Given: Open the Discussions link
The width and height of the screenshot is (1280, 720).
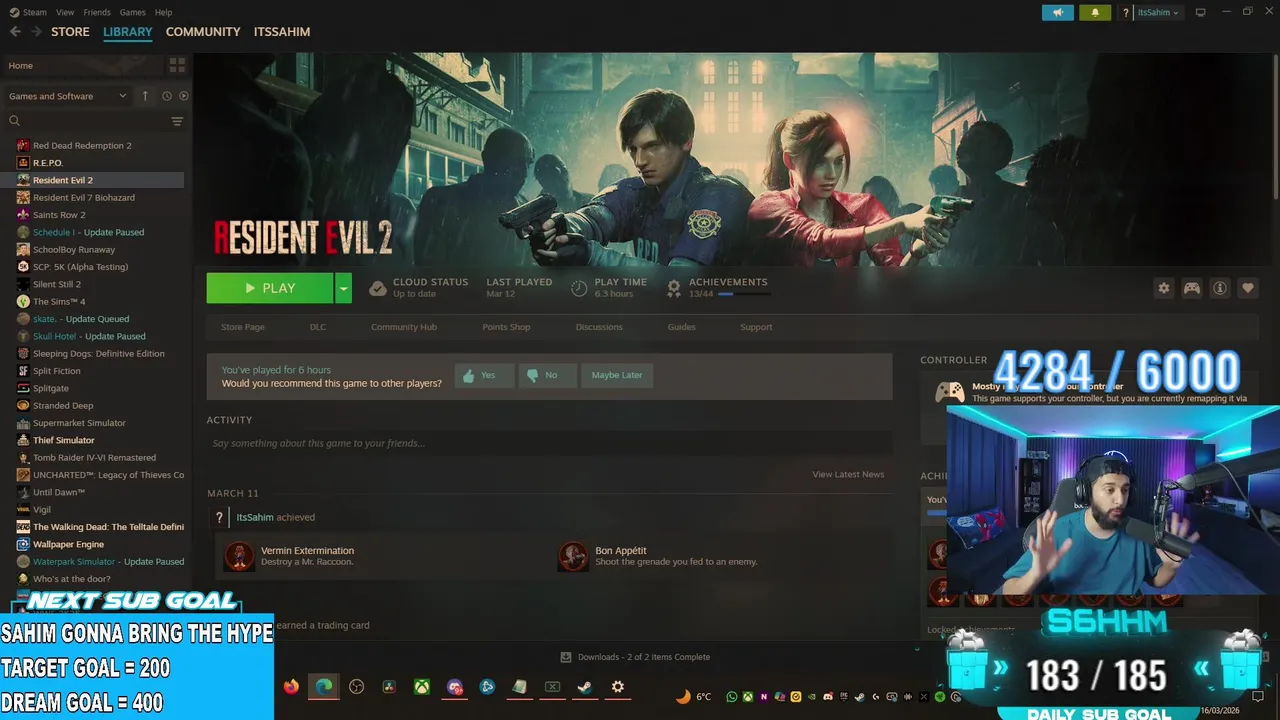Looking at the screenshot, I should point(599,327).
